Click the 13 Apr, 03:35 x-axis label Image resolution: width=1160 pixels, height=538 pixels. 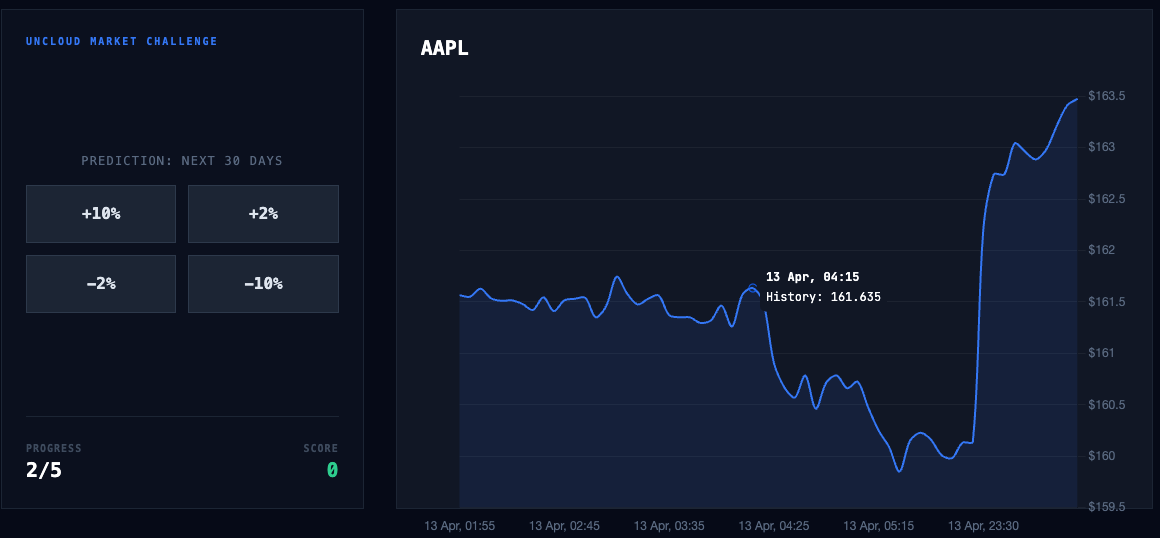click(670, 526)
